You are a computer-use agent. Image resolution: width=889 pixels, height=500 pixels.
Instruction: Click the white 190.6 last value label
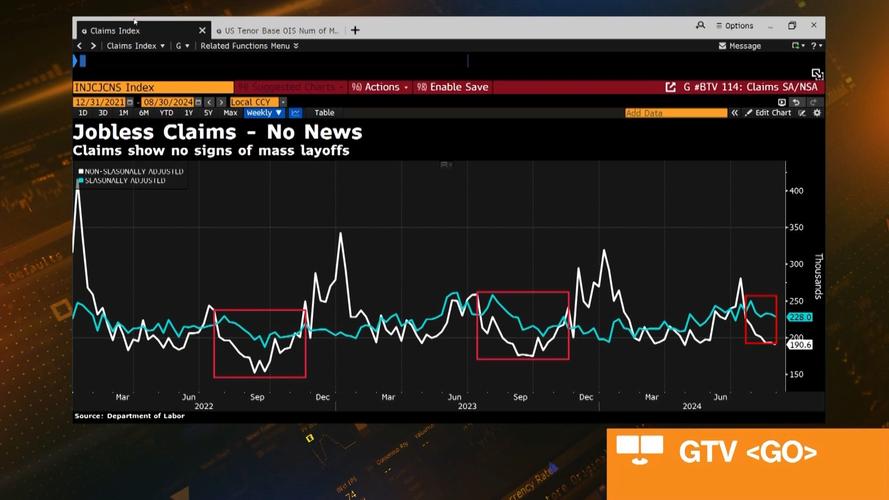tap(800, 345)
